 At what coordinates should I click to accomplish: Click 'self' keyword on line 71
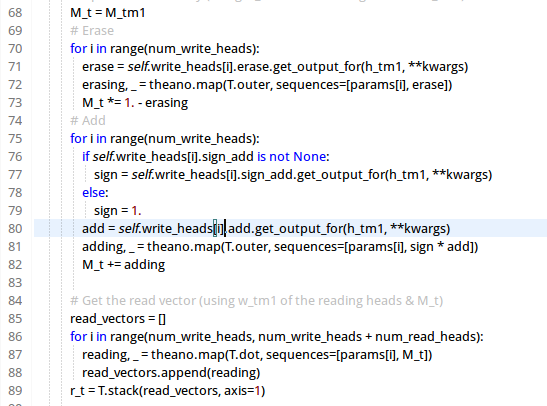point(137,67)
